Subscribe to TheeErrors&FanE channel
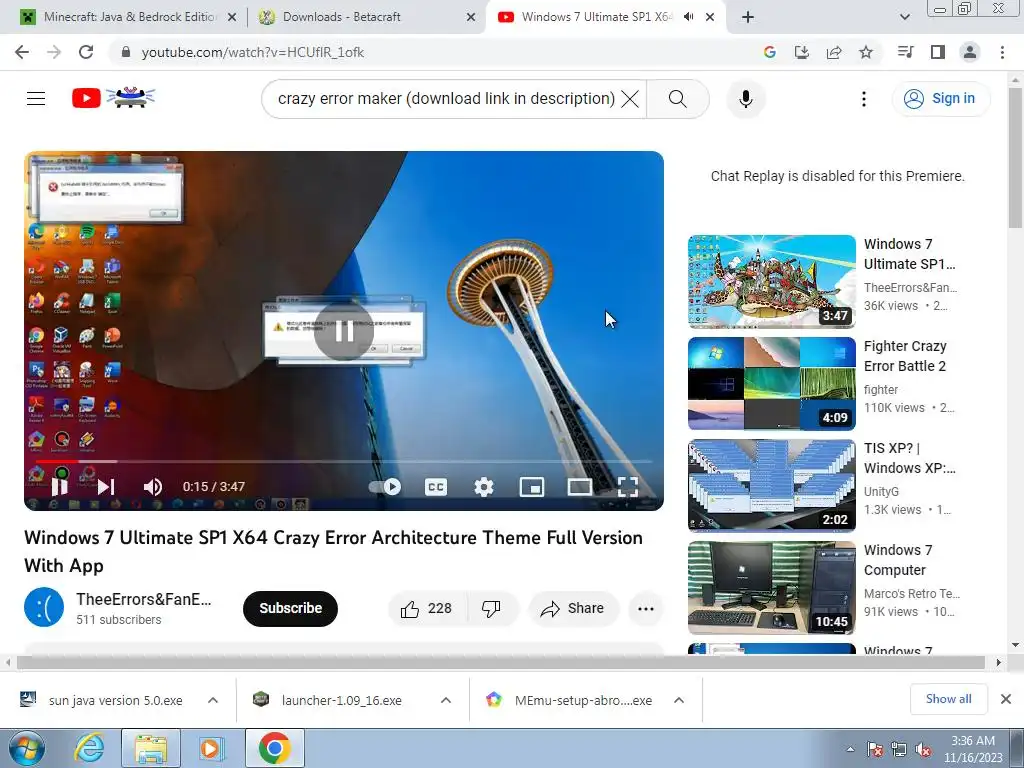Viewport: 1024px width, 768px height. click(291, 609)
